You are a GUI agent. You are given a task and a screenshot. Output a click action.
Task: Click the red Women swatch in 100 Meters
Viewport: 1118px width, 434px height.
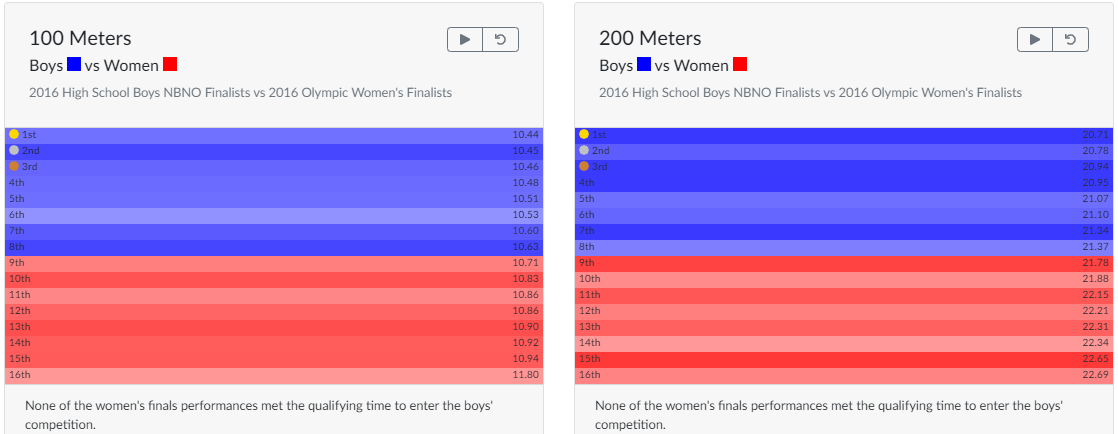point(170,65)
